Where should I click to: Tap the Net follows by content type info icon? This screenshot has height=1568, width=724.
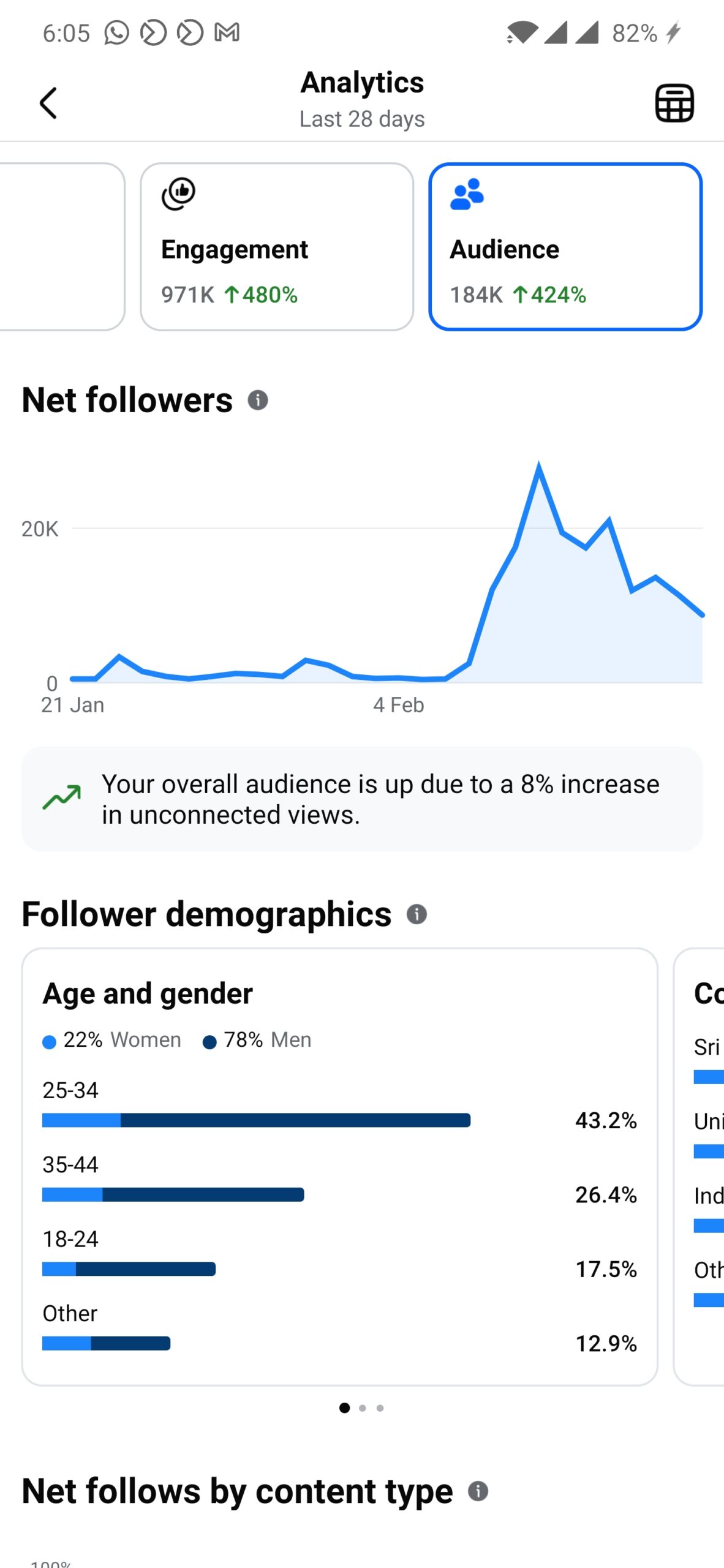(x=478, y=1491)
